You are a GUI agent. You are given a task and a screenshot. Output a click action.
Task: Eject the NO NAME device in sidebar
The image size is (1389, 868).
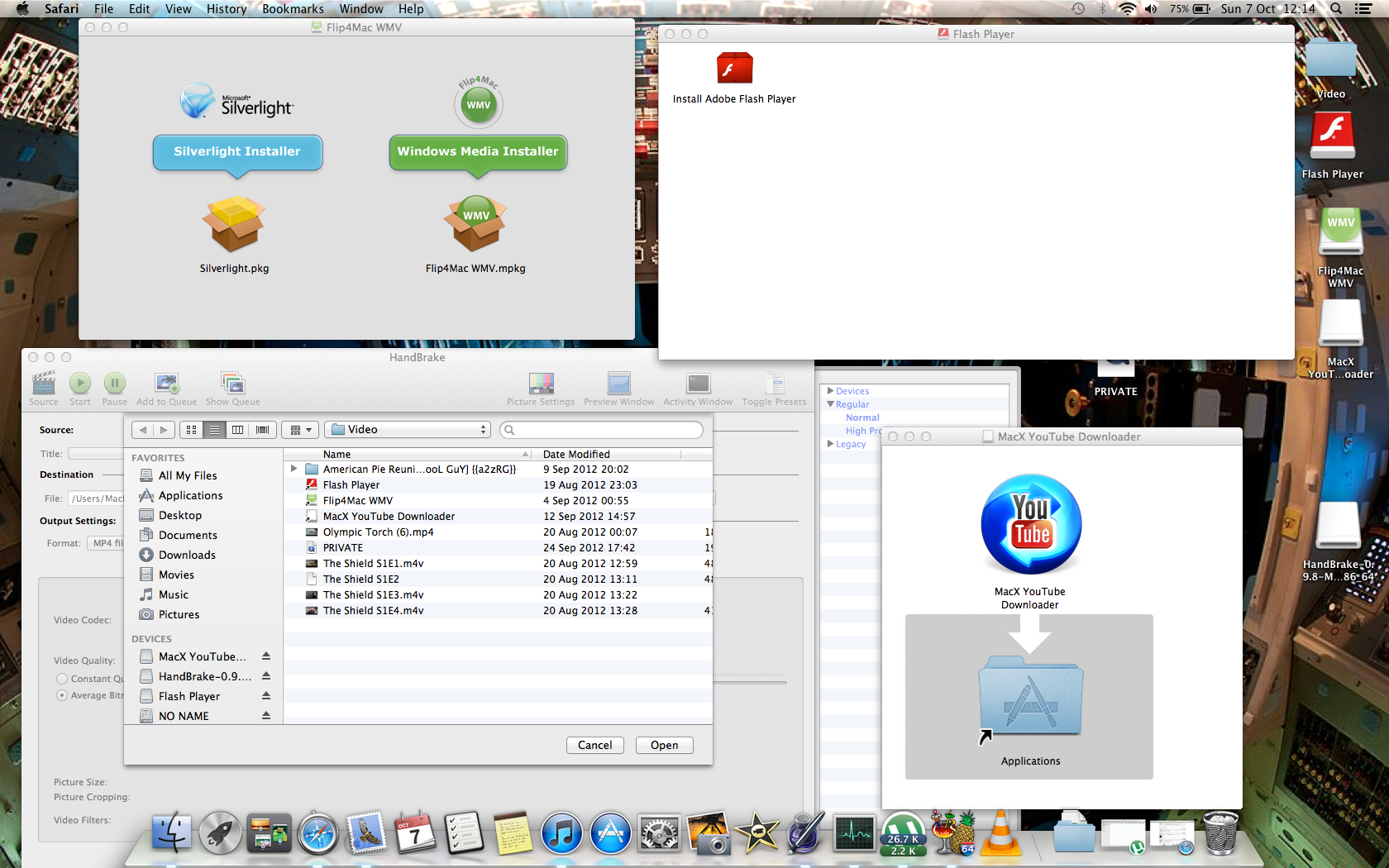pos(266,716)
